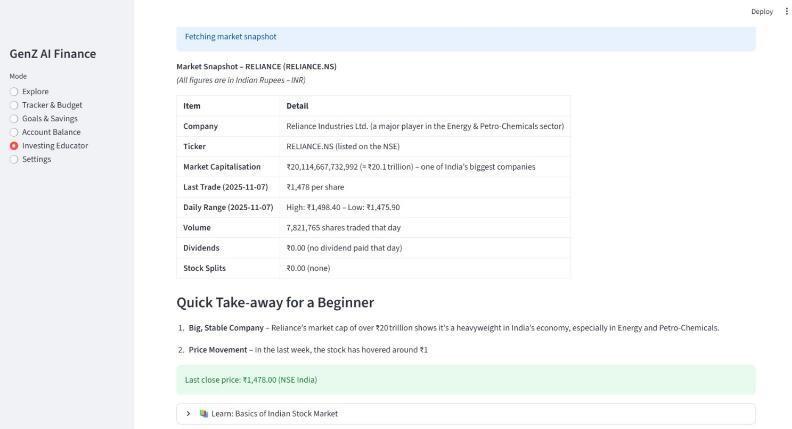Click the 'Big, Stable Company' list item

coord(454,328)
